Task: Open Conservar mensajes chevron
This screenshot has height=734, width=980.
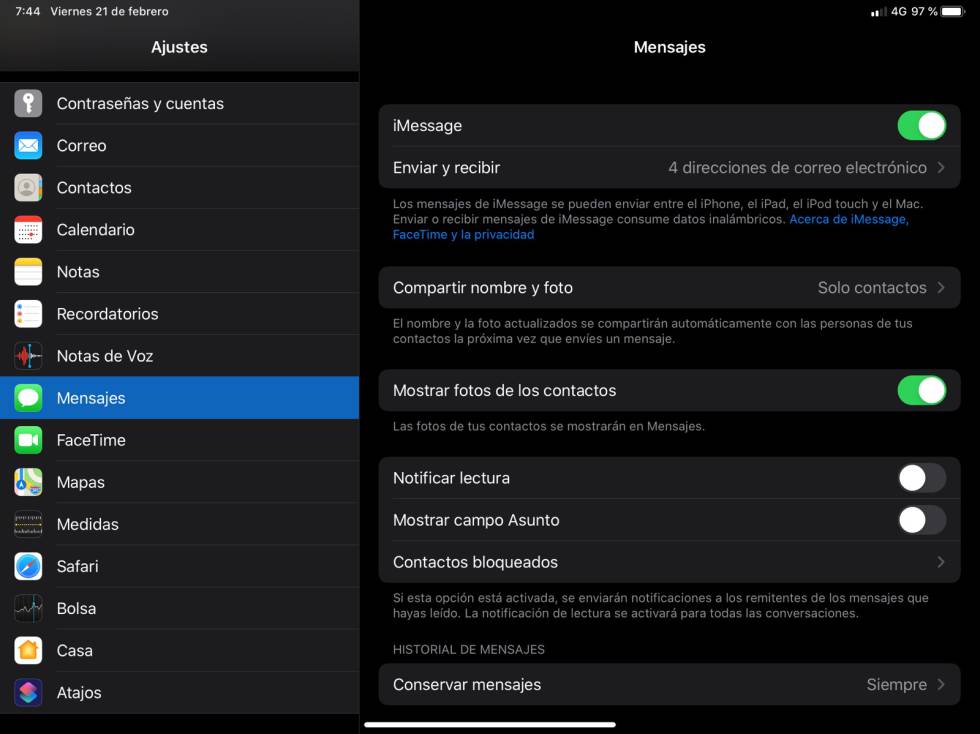Action: coord(941,685)
